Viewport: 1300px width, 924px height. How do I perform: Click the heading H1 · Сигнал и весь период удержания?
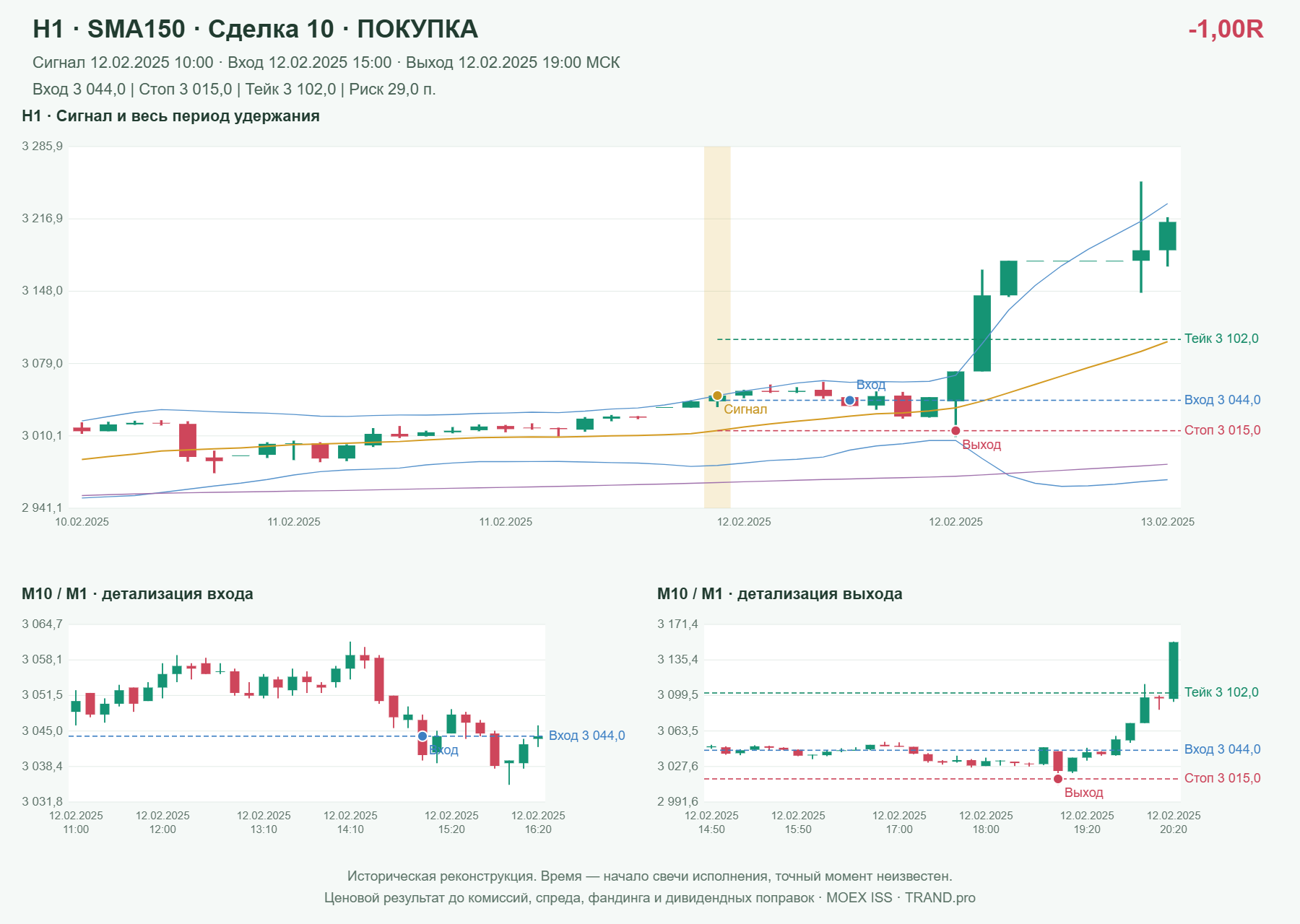170,116
